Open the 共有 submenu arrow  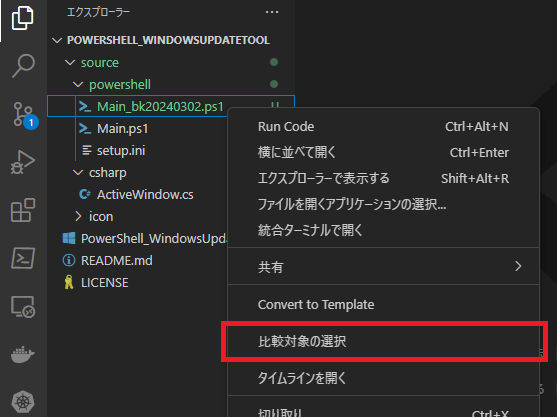[x=518, y=266]
